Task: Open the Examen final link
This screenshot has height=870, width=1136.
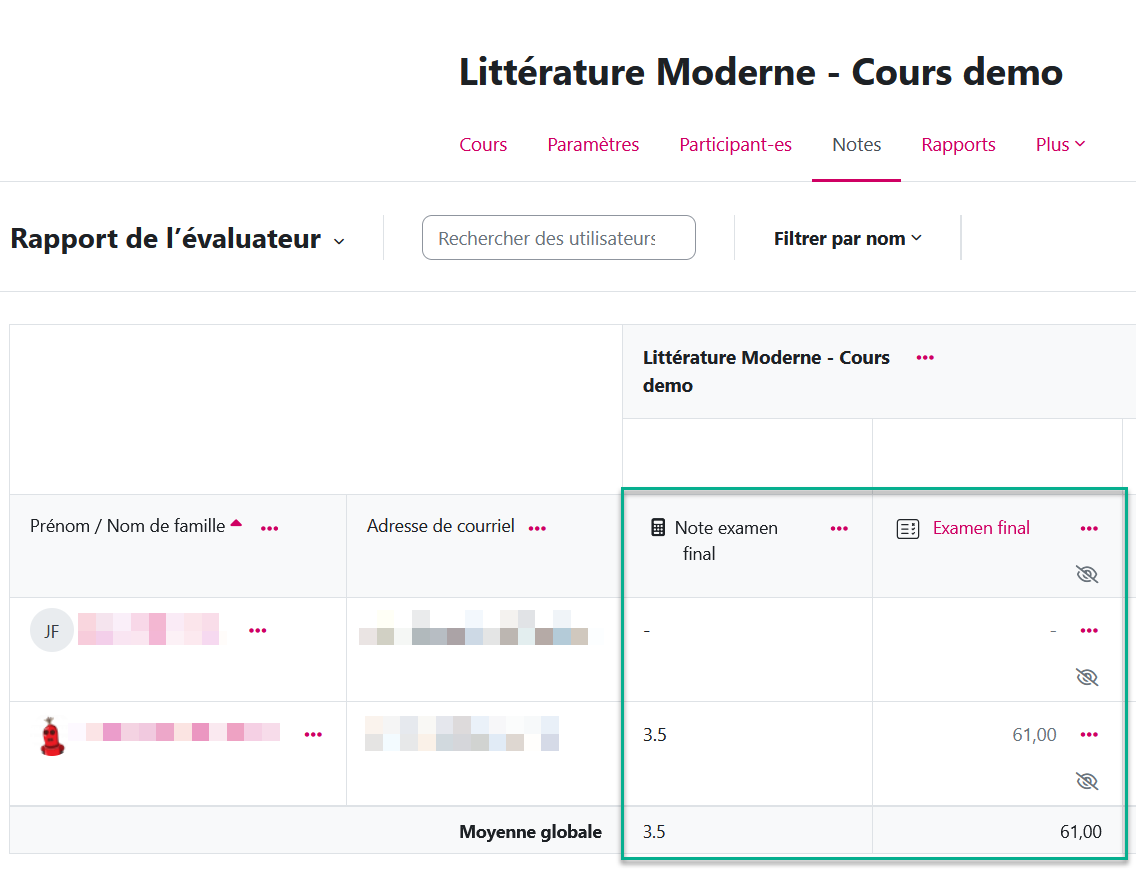Action: (981, 528)
